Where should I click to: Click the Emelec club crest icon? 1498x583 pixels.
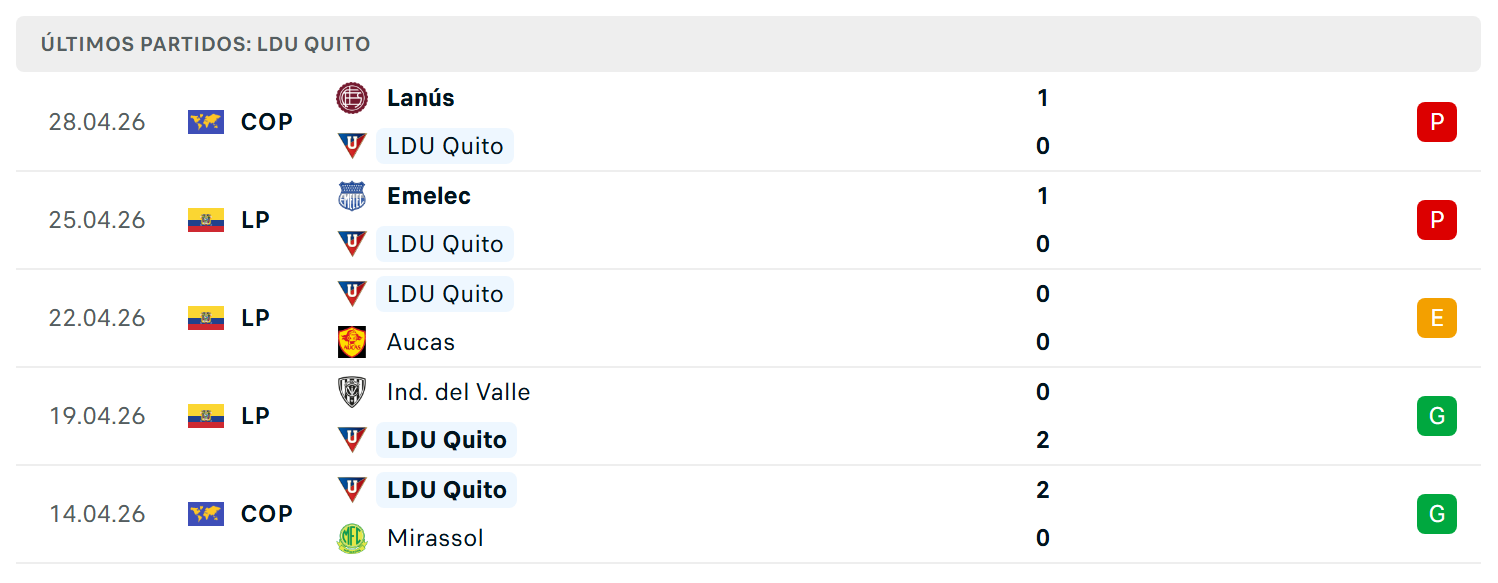pos(352,196)
